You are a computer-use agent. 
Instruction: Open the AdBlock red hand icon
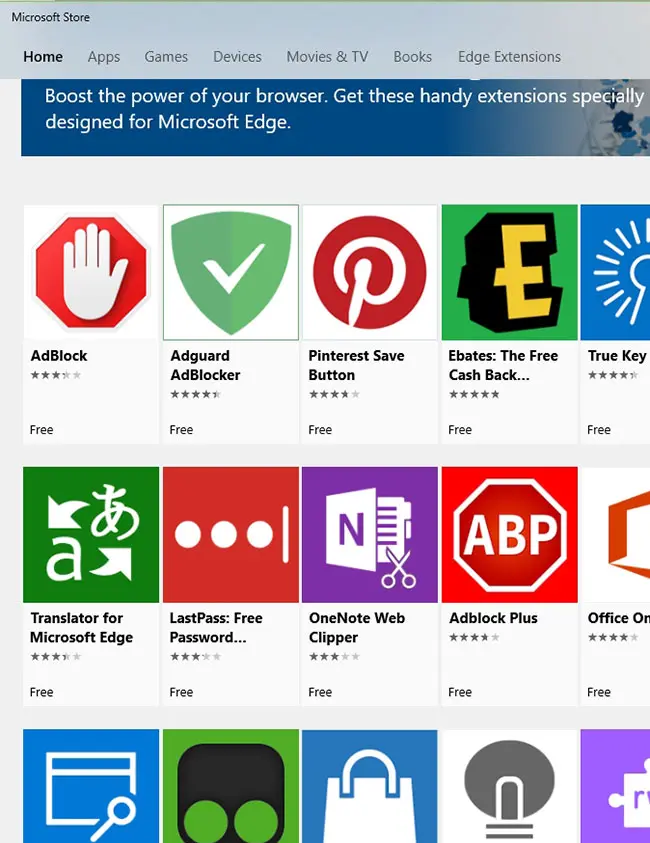[x=91, y=273]
